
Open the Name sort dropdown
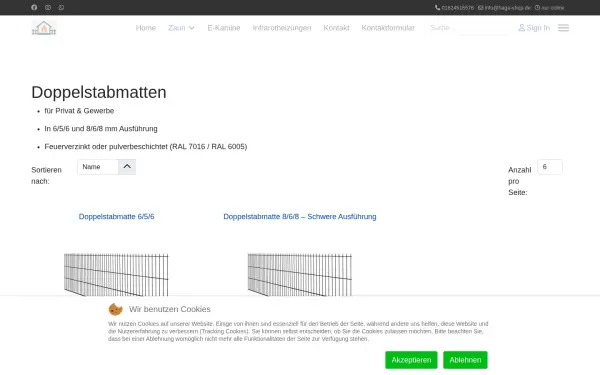98,167
